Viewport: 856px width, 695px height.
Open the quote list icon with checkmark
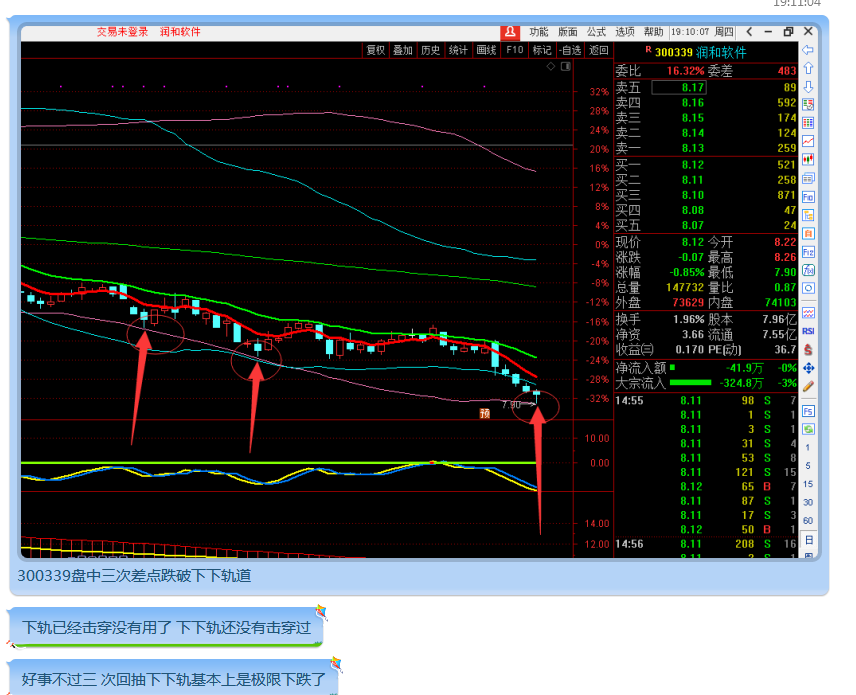[808, 104]
